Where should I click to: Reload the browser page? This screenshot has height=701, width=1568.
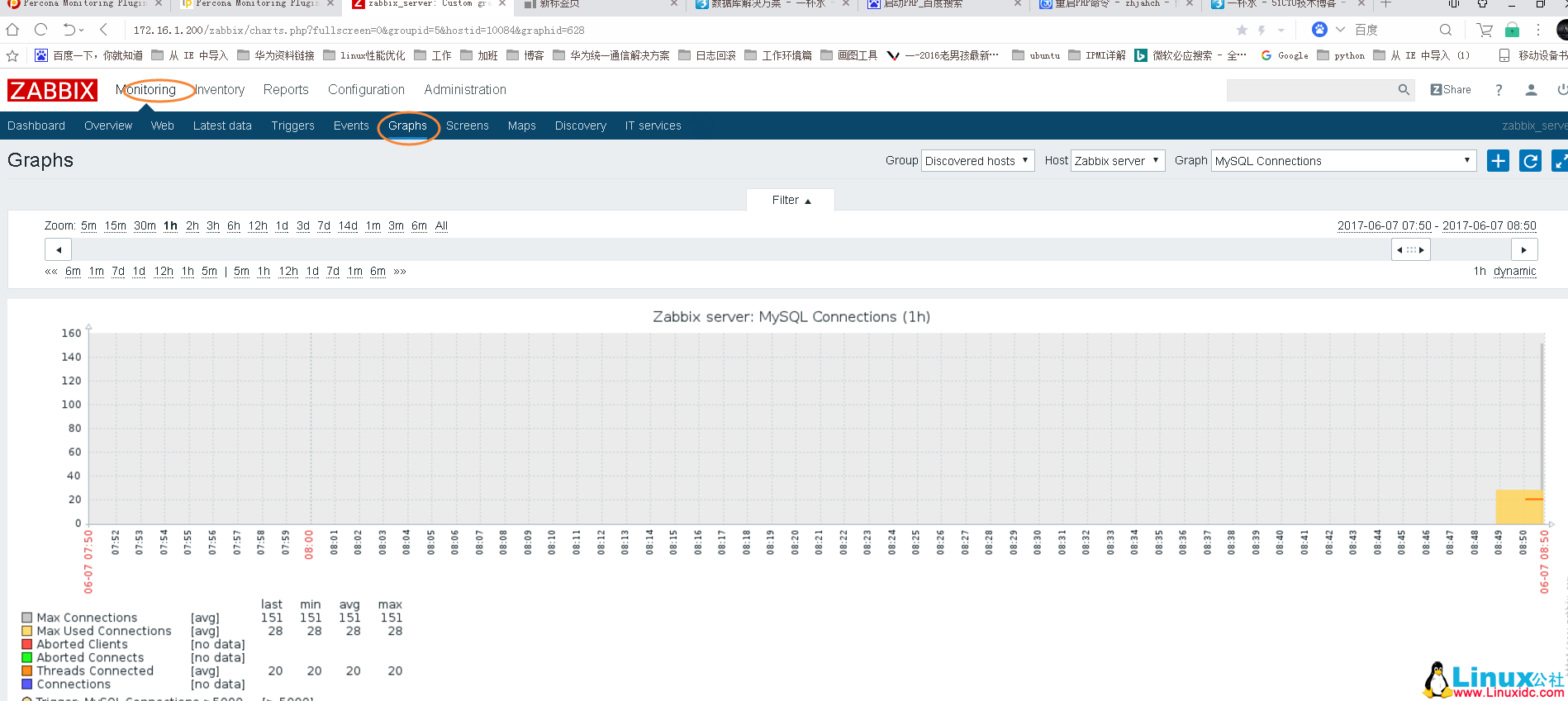tap(40, 30)
